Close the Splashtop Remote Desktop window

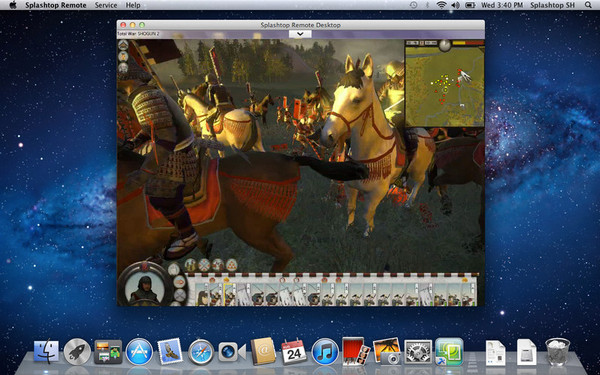[x=123, y=25]
